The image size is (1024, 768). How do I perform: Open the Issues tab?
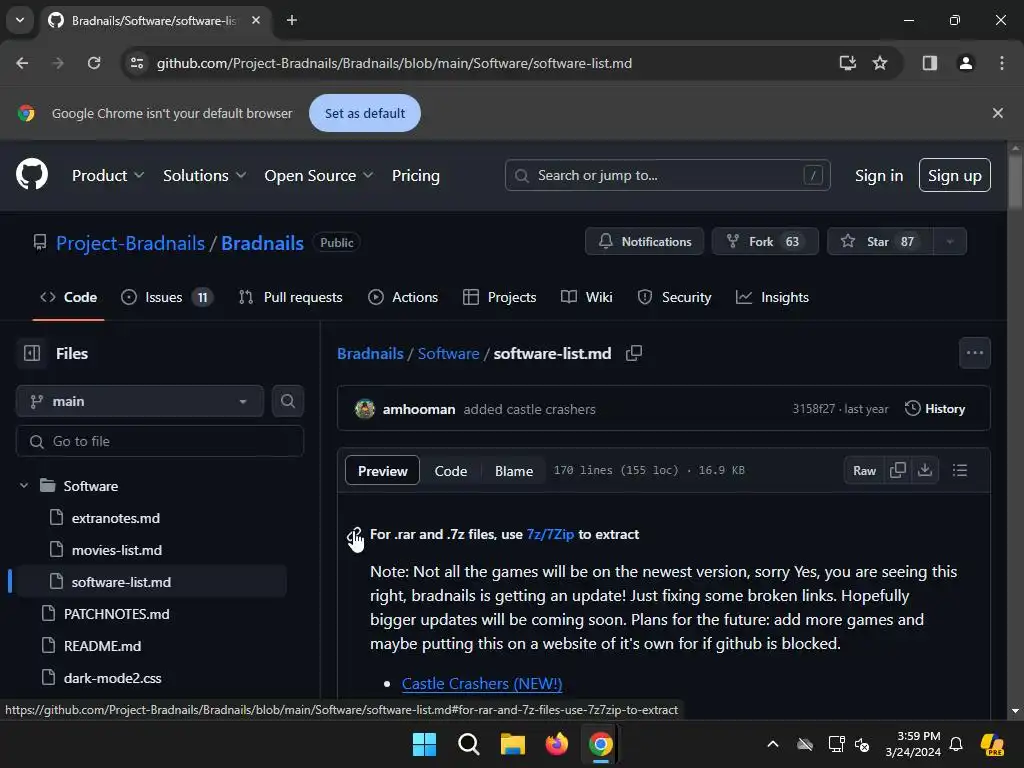[x=167, y=297]
